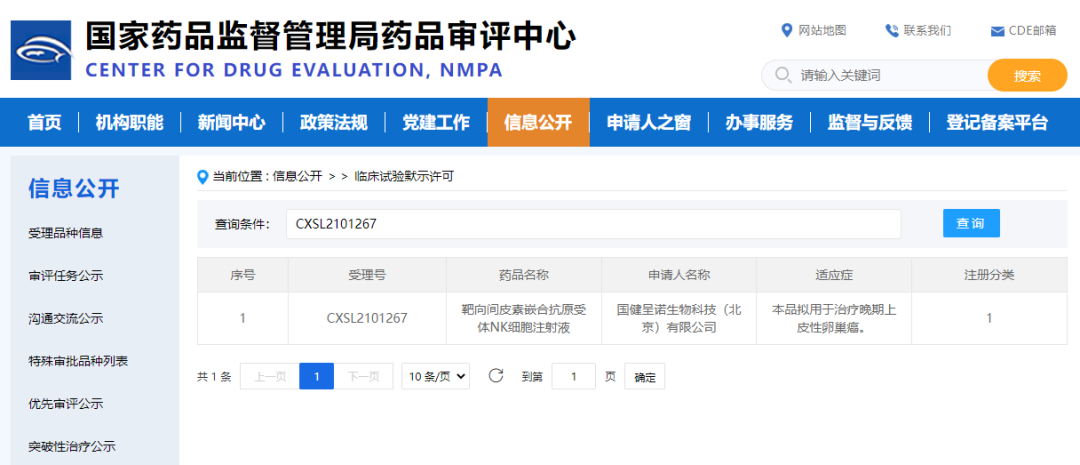Viewport: 1080px width, 465px height.
Task: Open 办事服务 menu
Action: [x=759, y=123]
